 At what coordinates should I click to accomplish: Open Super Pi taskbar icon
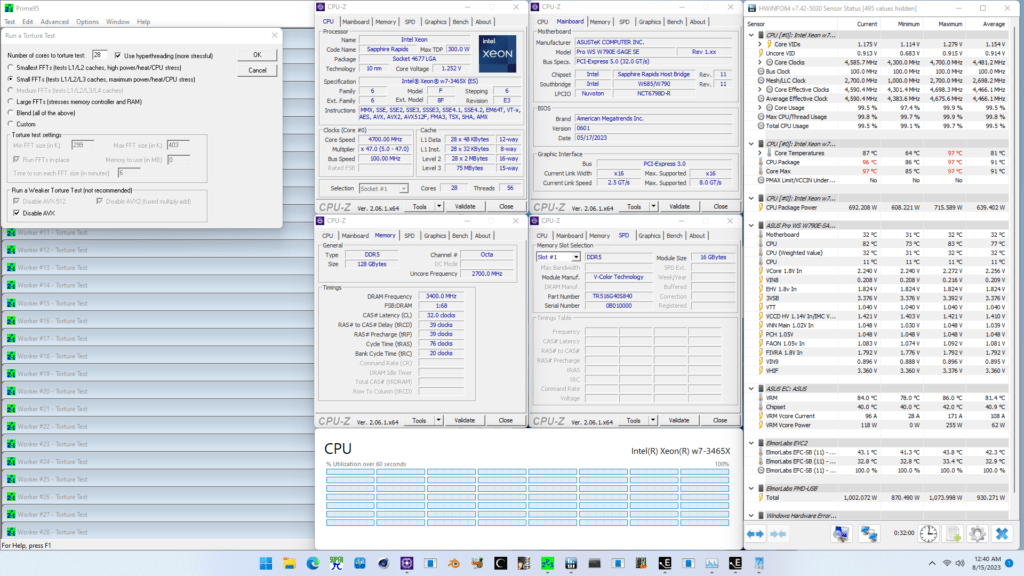[x=336, y=564]
